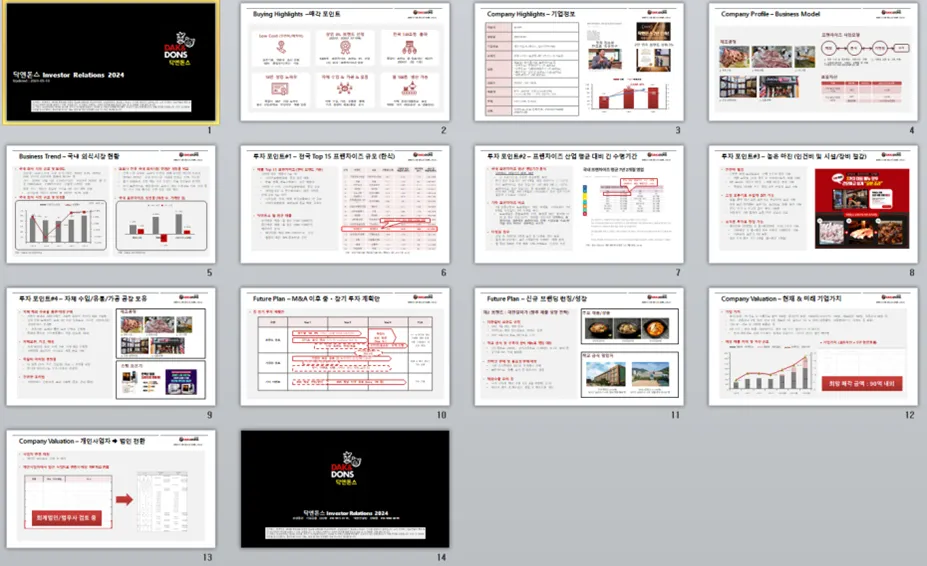The image size is (927, 566).
Task: Select the Business Trend slide 5
Action: 110,204
